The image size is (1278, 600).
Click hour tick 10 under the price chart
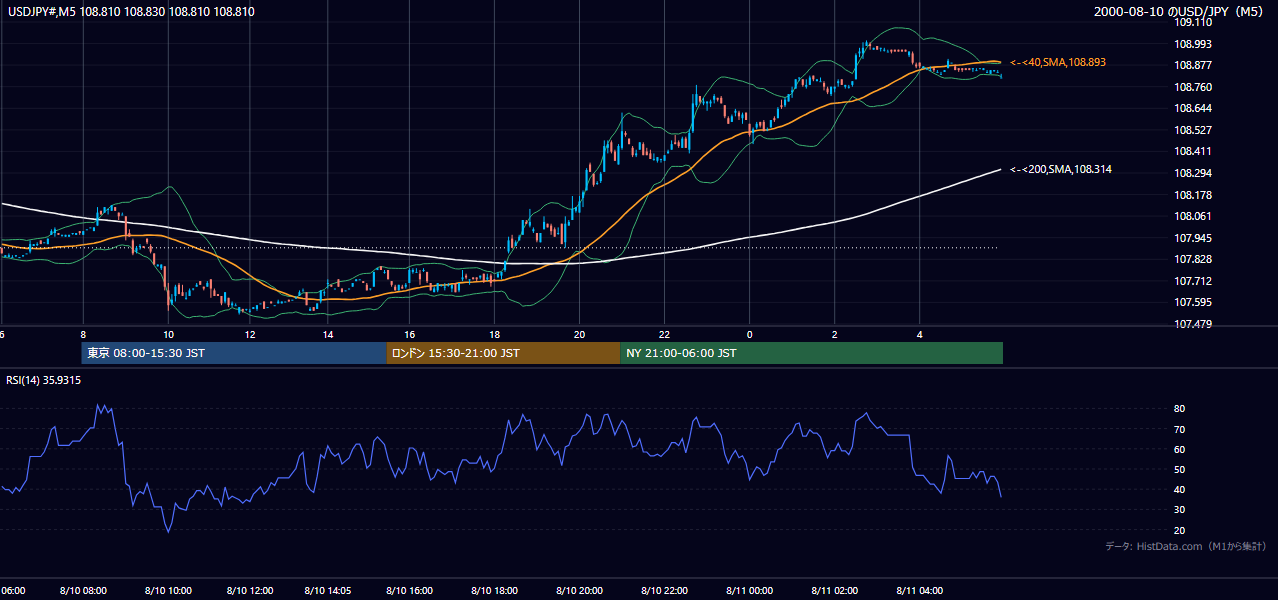tap(168, 334)
